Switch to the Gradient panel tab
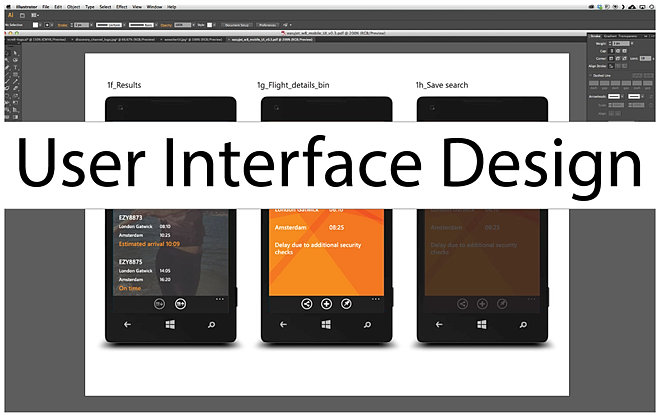Viewport: 660px width, 417px height. 610,36
